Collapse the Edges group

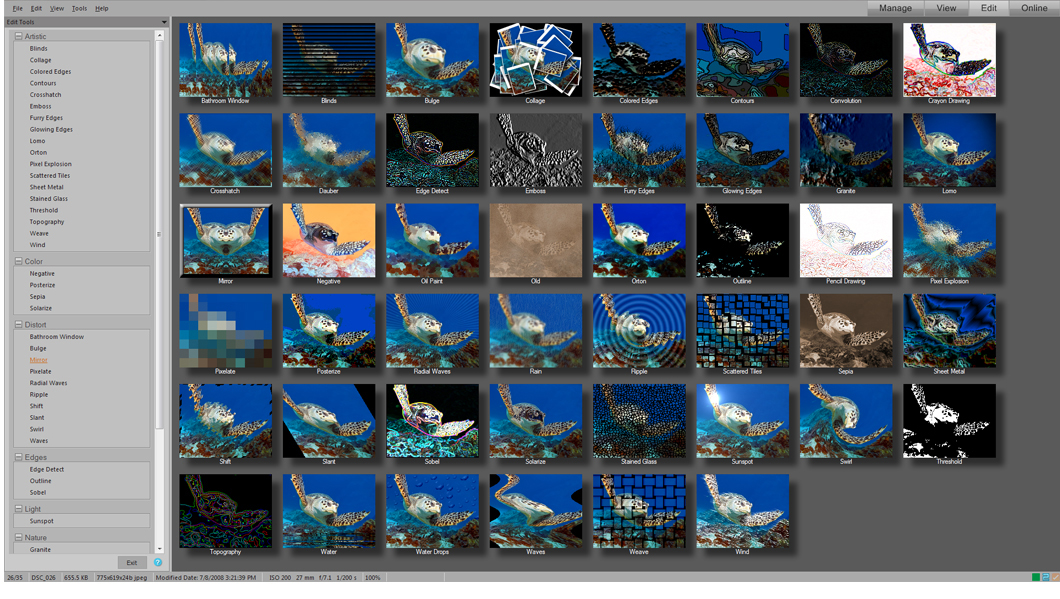pyautogui.click(x=19, y=457)
